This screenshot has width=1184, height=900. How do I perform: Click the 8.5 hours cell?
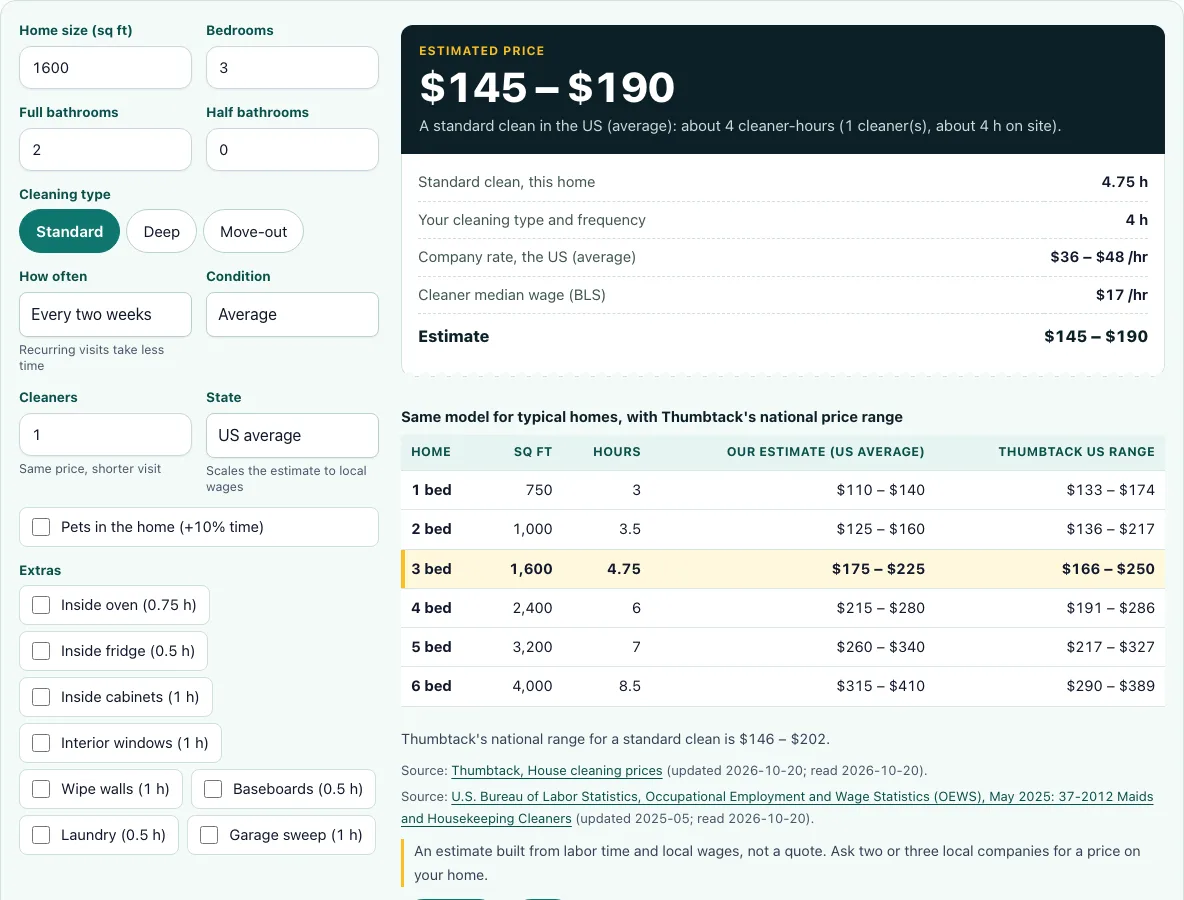[629, 686]
